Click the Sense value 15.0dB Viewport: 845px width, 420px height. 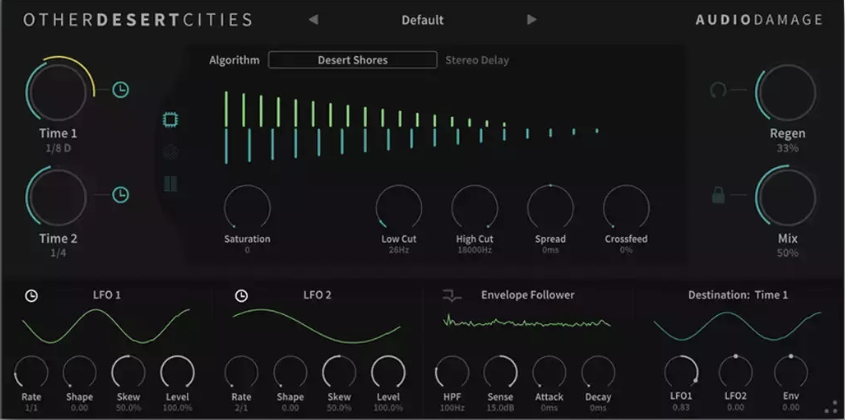(501, 408)
